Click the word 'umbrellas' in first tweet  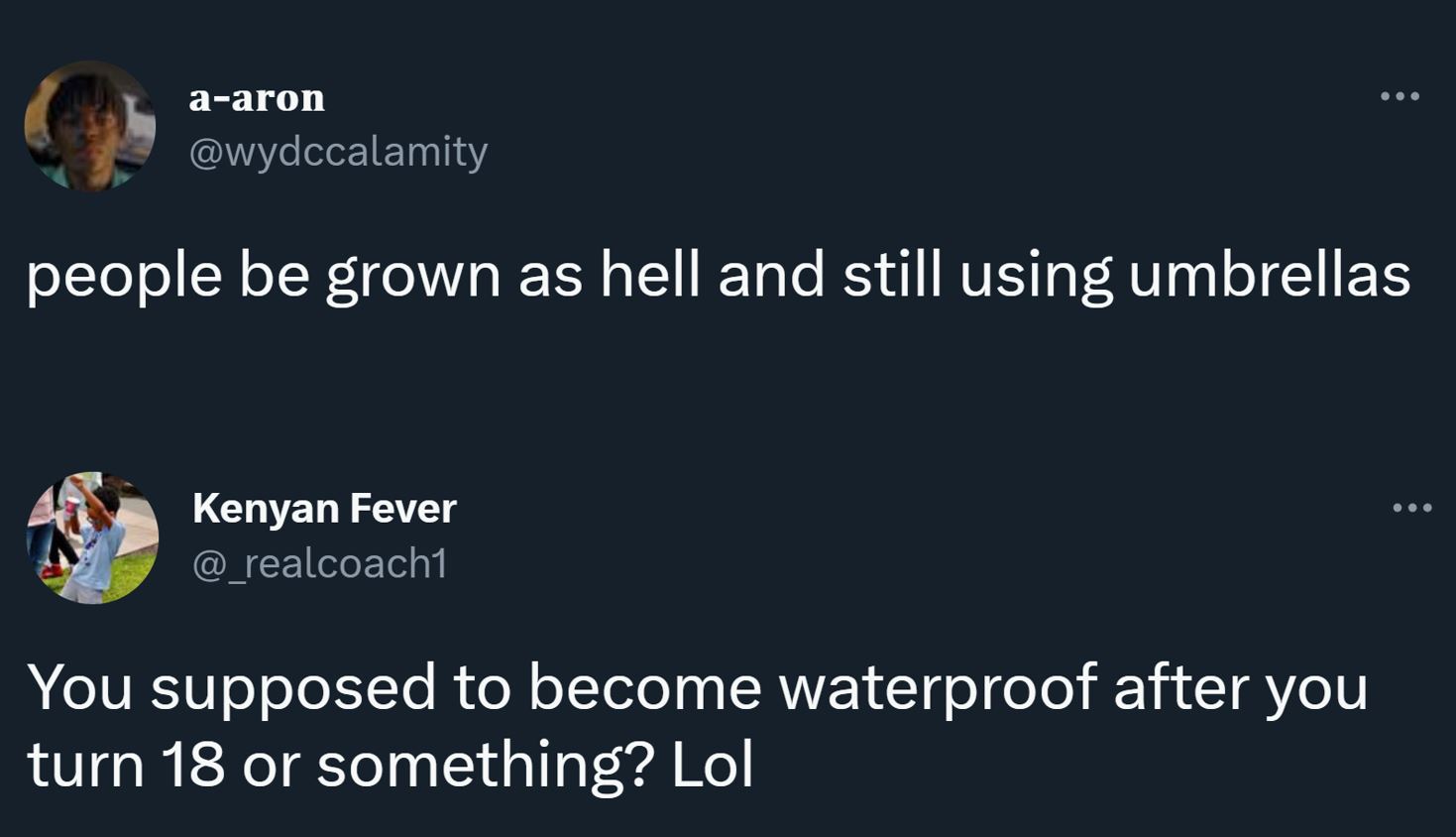pos(1269,275)
